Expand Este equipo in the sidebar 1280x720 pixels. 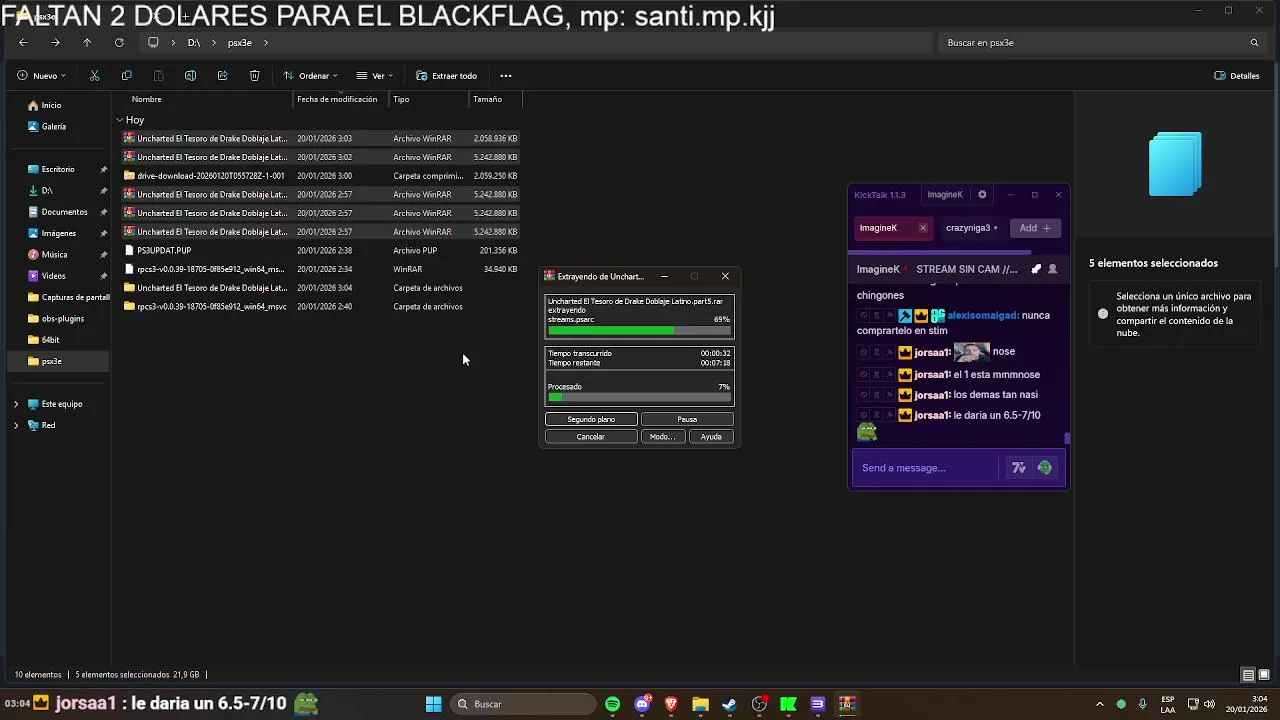tap(16, 404)
